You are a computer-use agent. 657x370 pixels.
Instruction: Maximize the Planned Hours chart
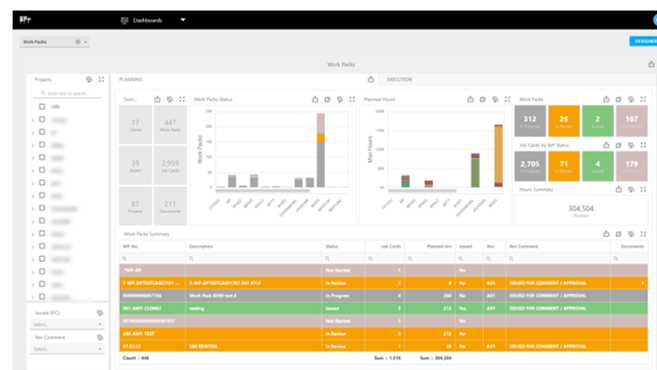pos(507,99)
